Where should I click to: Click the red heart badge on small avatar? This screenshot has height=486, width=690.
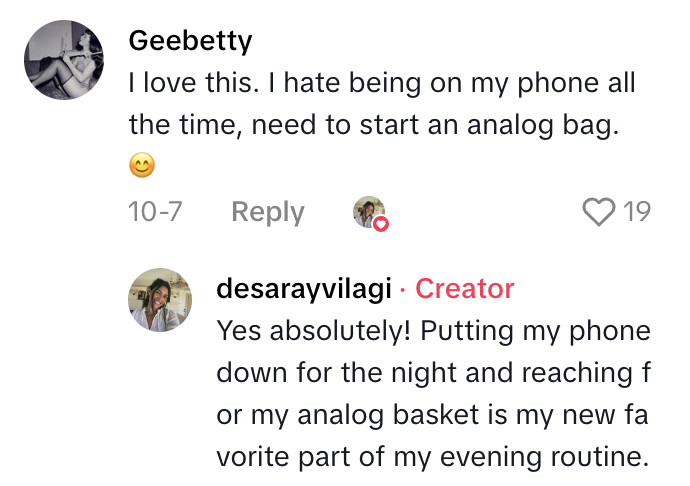point(381,224)
